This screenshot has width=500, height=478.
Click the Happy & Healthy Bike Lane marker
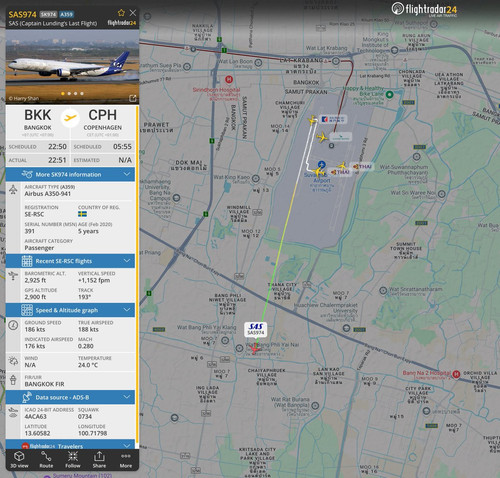389,95
